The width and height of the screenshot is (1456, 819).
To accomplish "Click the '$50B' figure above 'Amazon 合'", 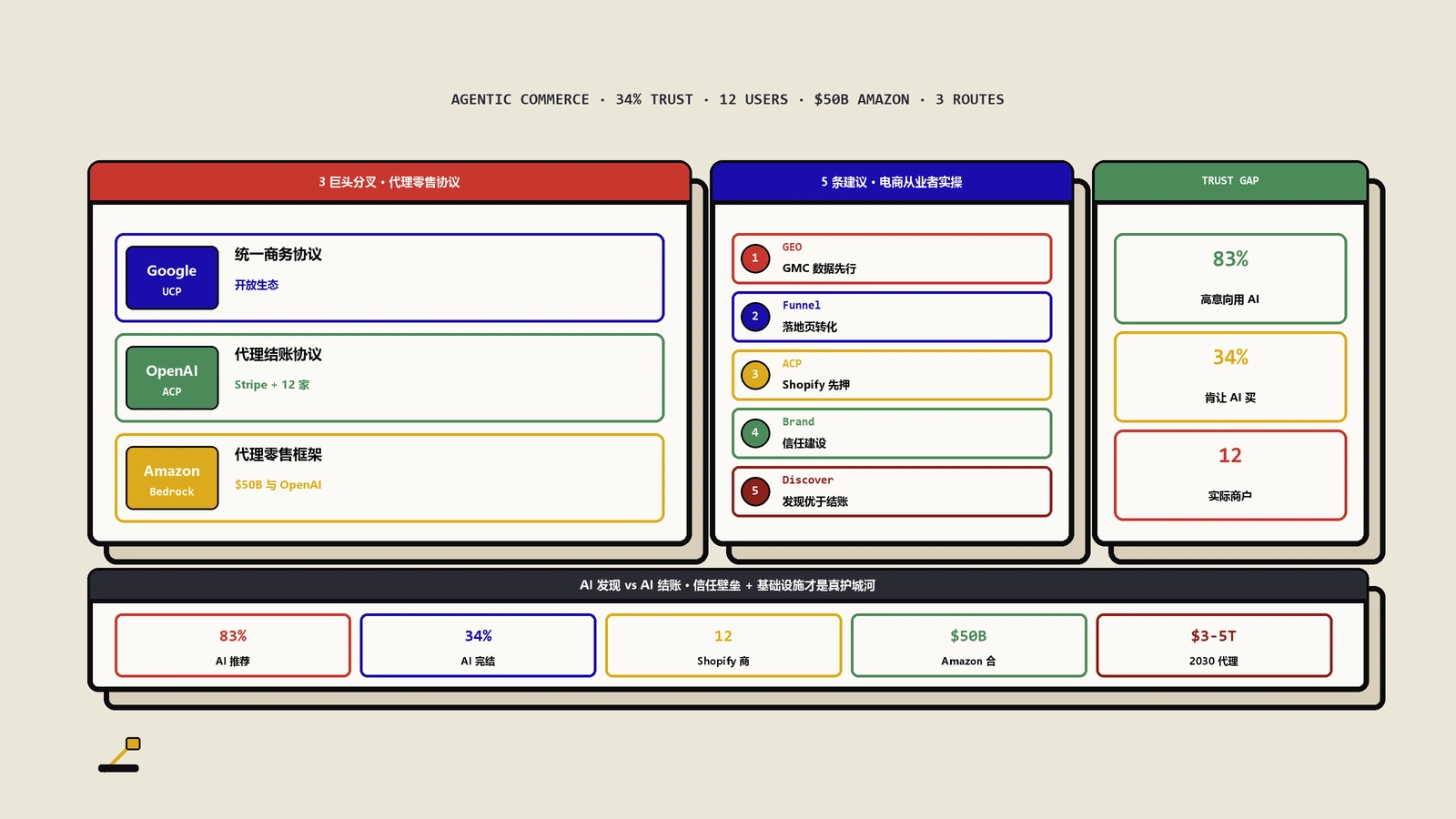I will pyautogui.click(x=969, y=636).
